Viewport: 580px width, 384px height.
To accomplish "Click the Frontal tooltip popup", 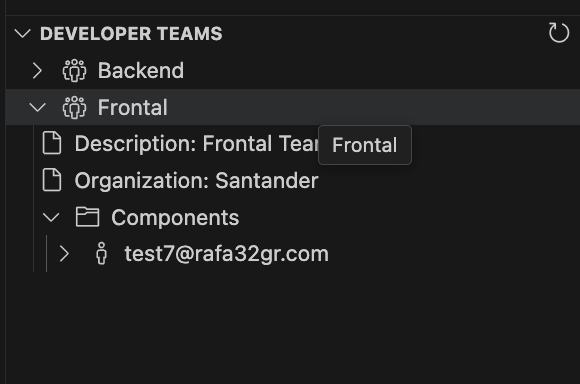I will pyautogui.click(x=365, y=145).
